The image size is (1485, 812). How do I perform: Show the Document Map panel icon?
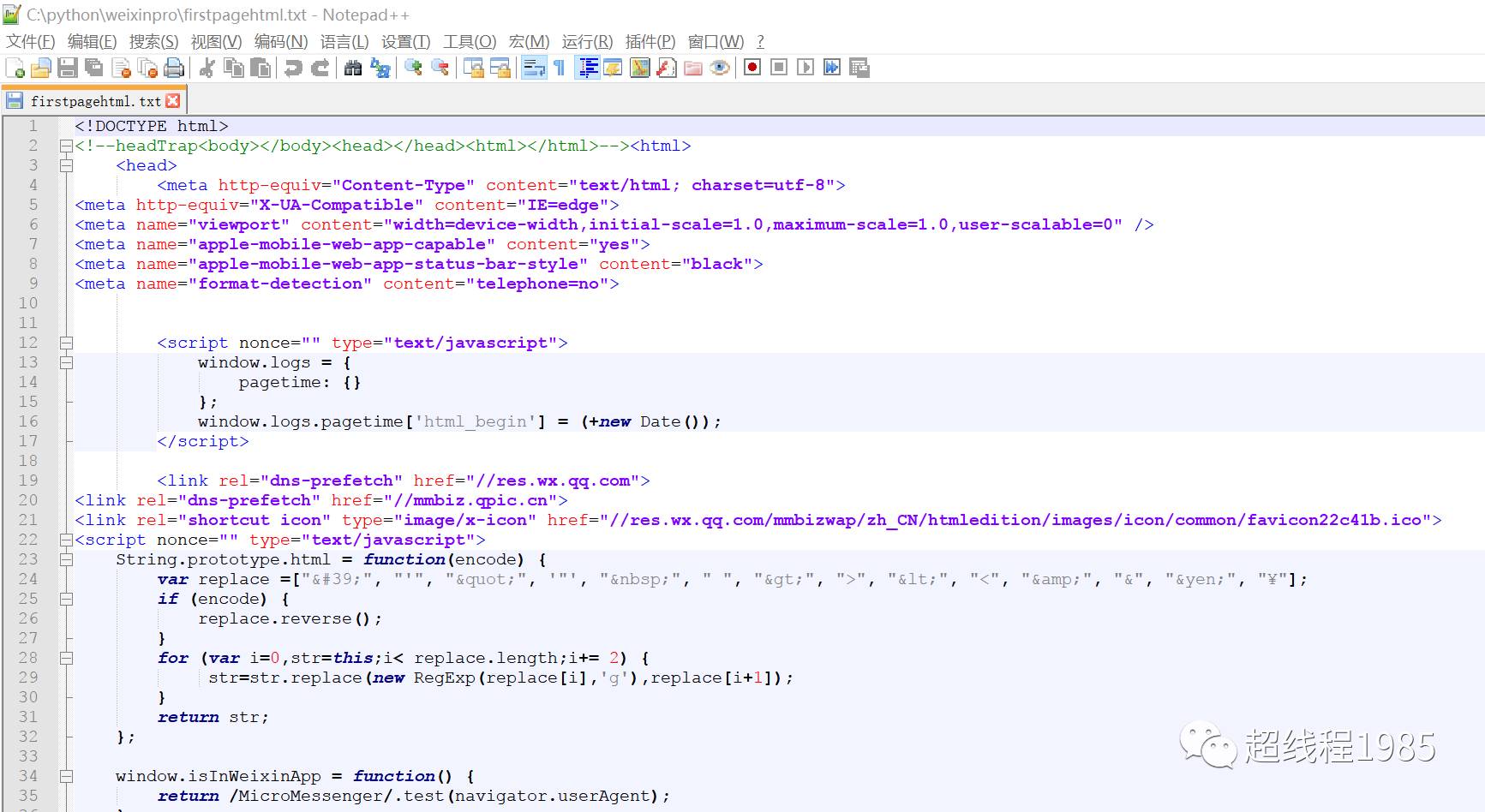640,68
